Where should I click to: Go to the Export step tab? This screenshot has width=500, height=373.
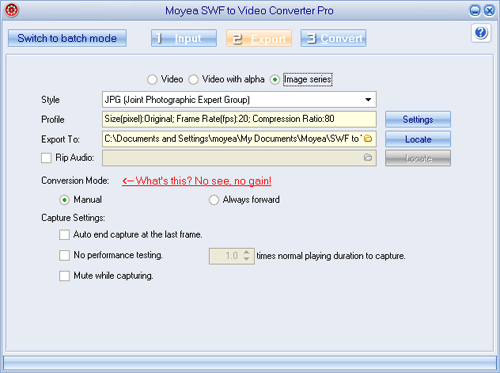coord(259,38)
